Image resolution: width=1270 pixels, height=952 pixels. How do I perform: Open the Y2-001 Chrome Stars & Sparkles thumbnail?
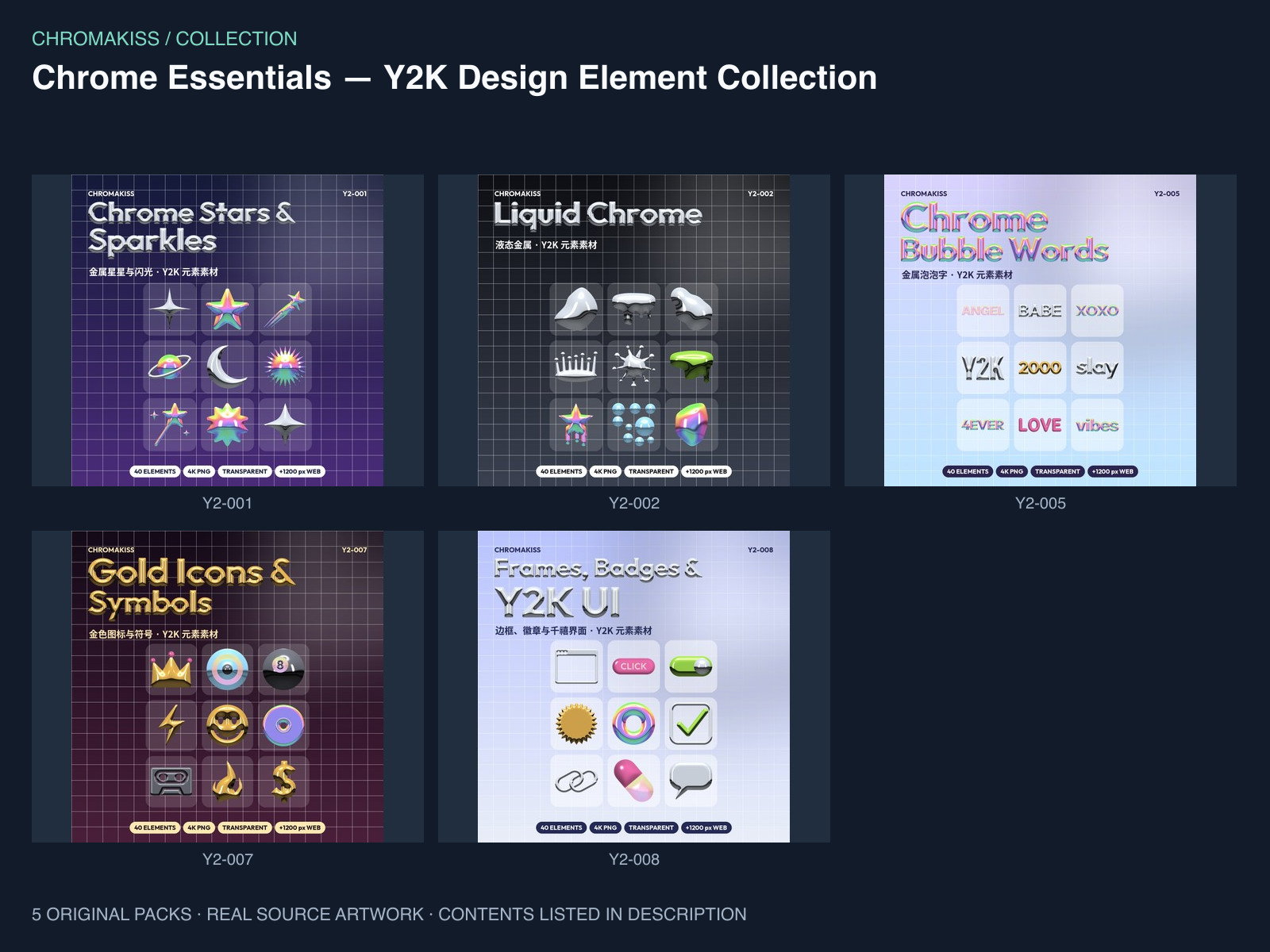coord(228,330)
